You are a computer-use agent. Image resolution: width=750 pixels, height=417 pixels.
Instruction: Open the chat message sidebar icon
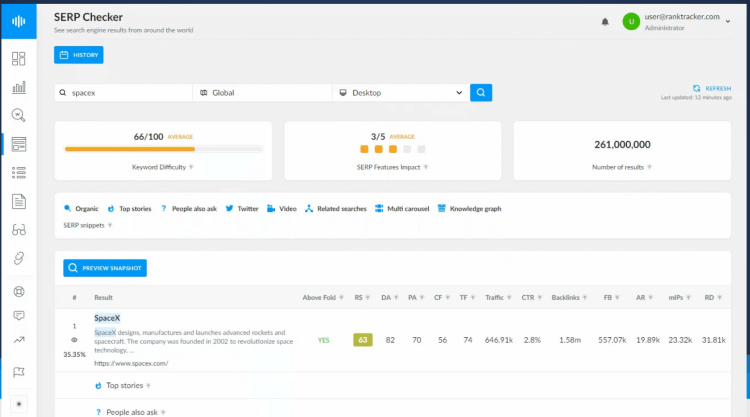[19, 316]
